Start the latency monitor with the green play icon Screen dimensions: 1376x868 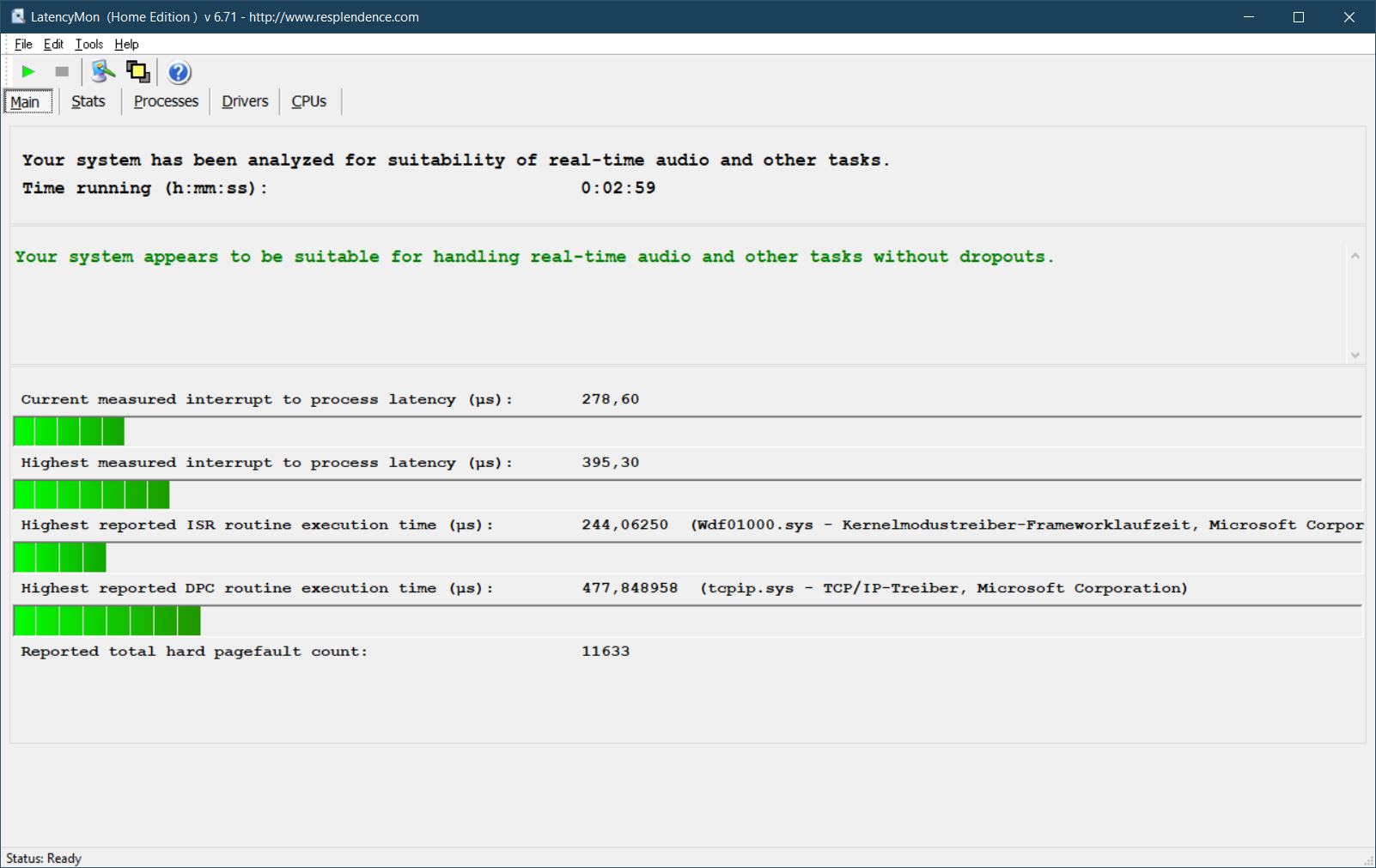(x=28, y=72)
